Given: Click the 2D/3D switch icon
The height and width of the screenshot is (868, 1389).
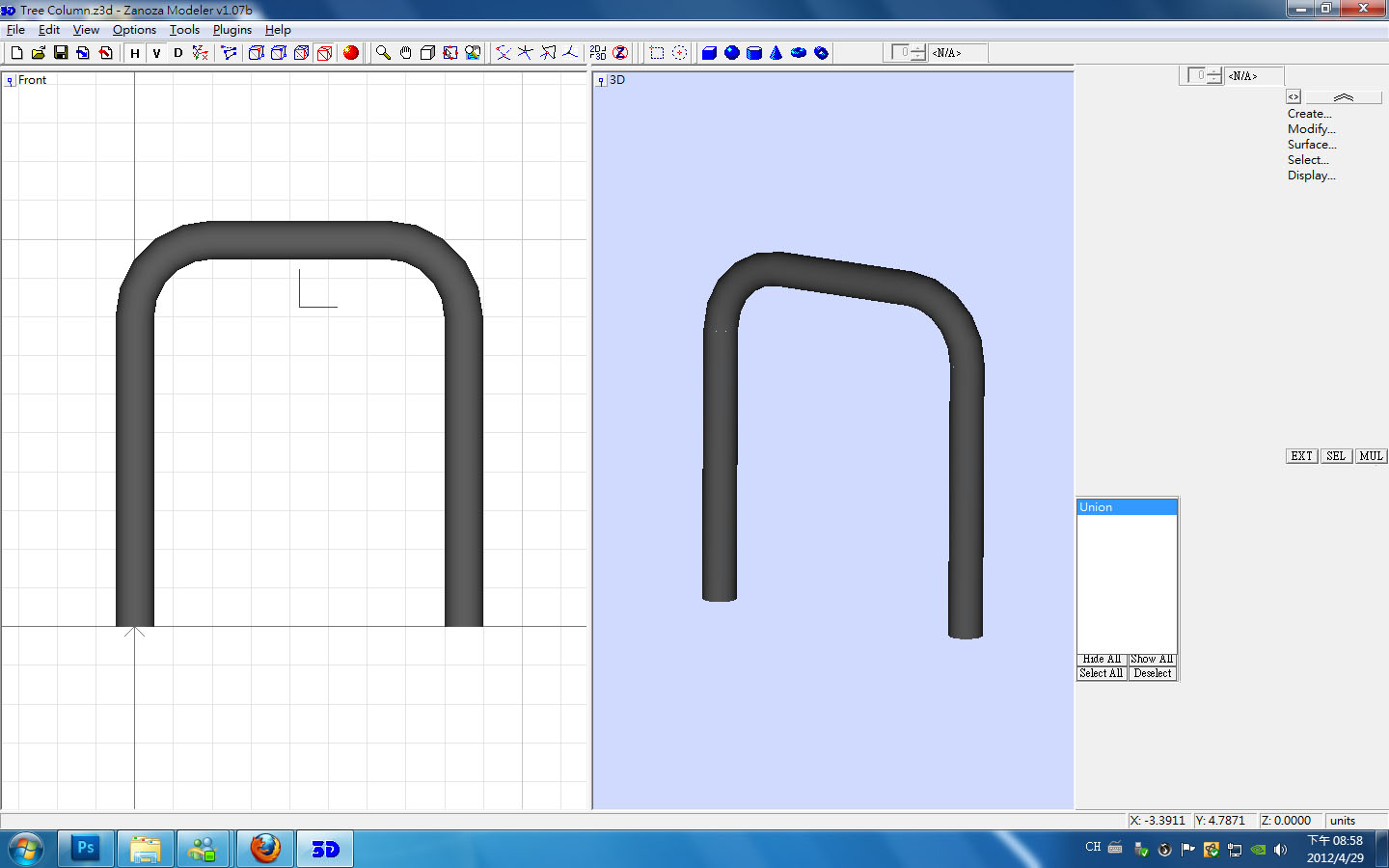Looking at the screenshot, I should 598,53.
